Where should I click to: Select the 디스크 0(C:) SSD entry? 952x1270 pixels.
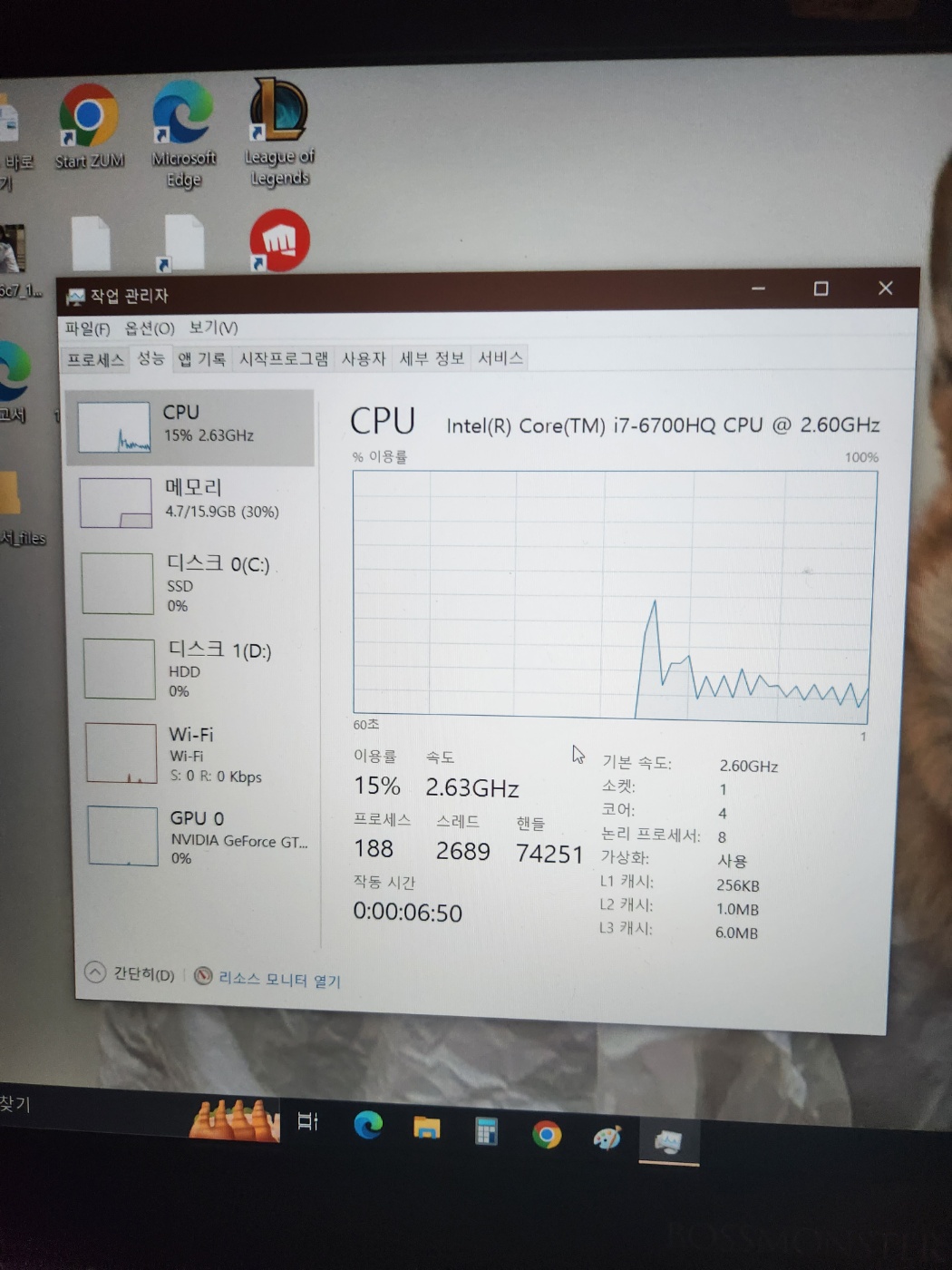click(194, 583)
